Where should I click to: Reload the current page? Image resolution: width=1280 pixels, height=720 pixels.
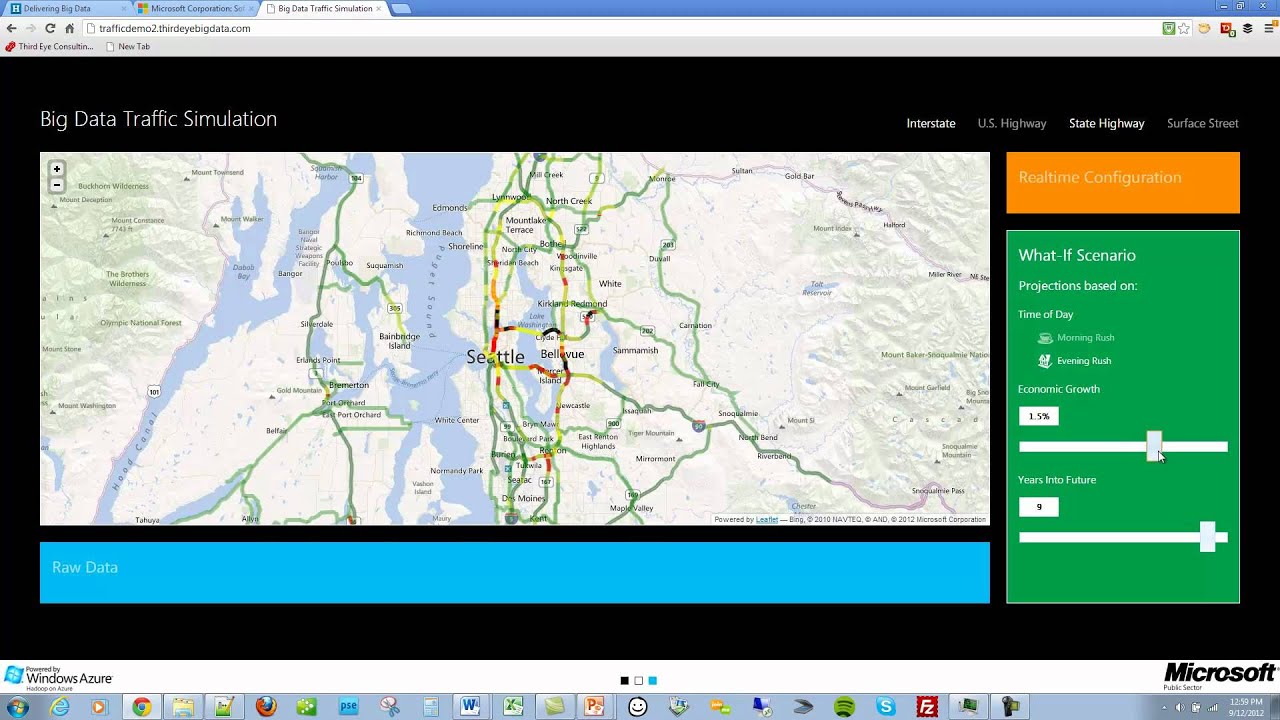pos(50,29)
